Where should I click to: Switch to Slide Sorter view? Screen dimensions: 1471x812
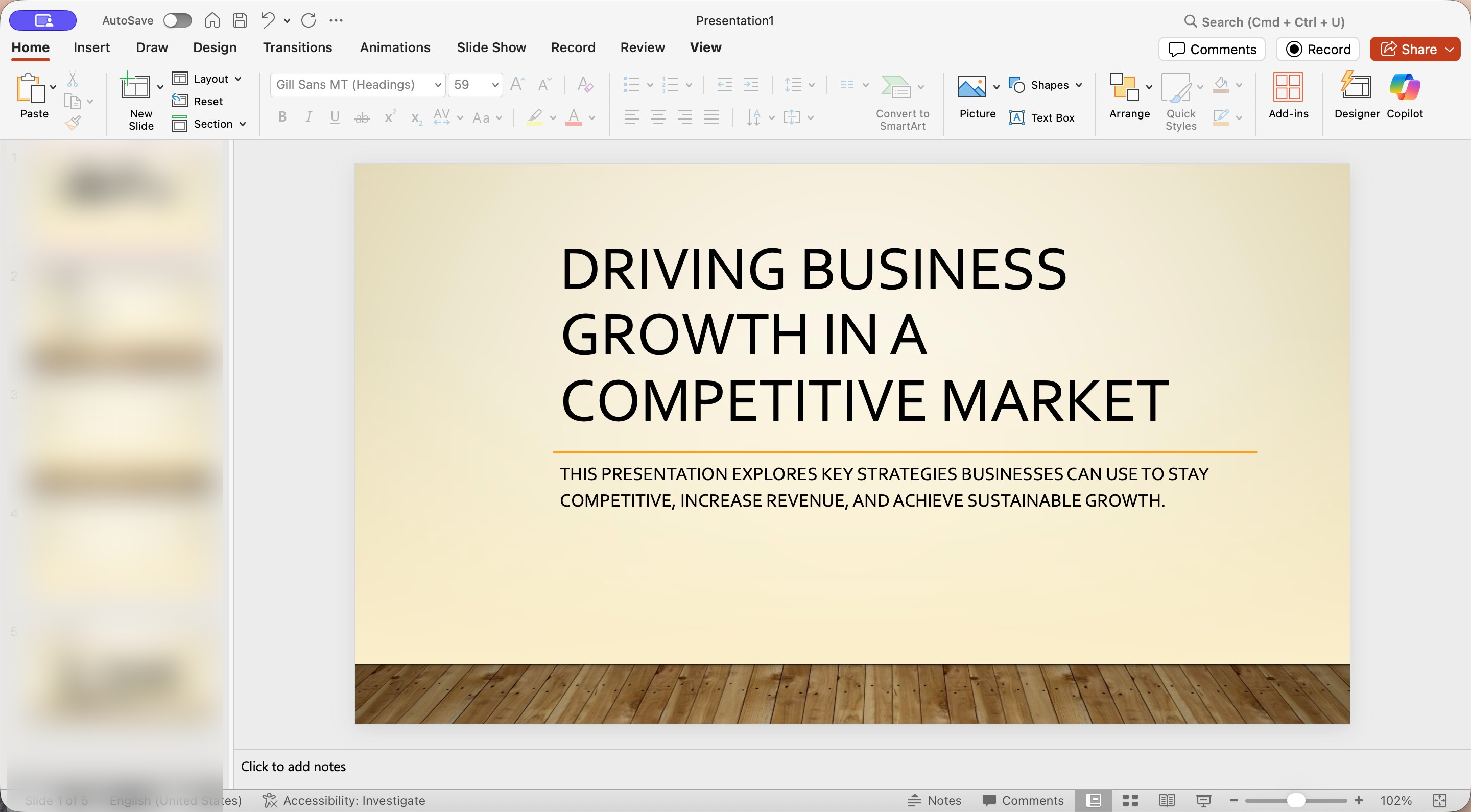1130,800
